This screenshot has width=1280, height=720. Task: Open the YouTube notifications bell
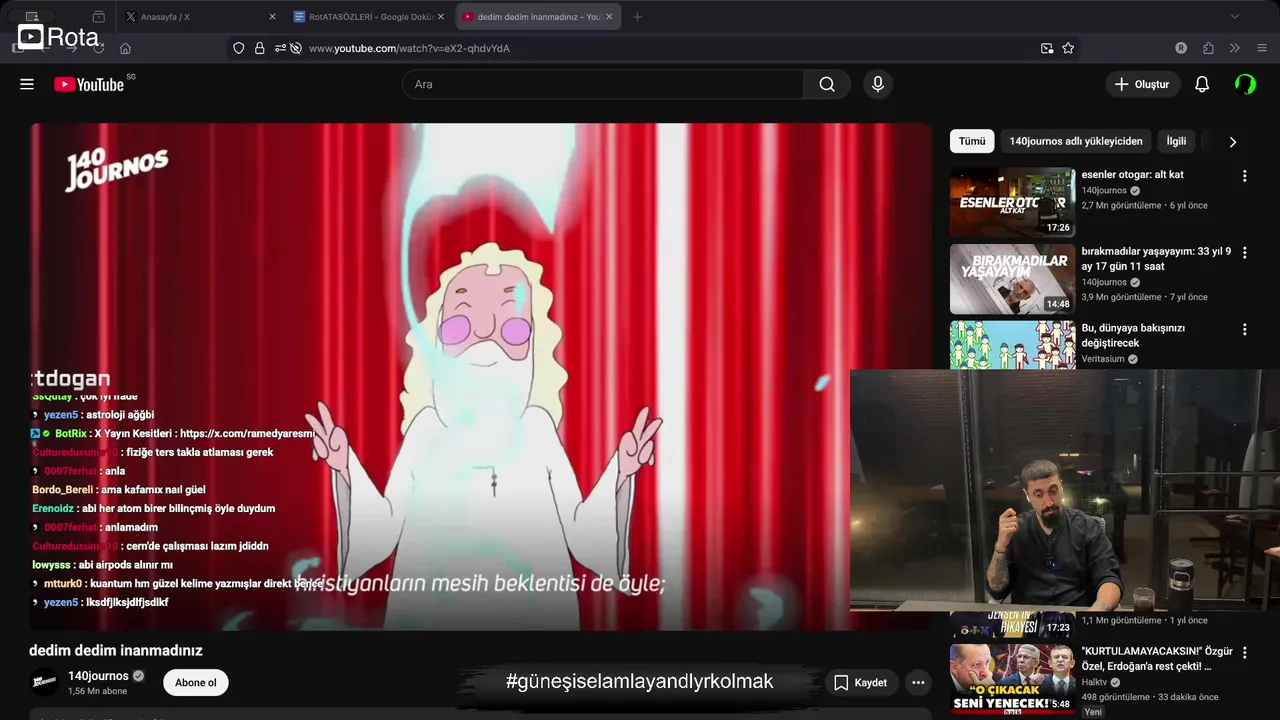(x=1202, y=84)
